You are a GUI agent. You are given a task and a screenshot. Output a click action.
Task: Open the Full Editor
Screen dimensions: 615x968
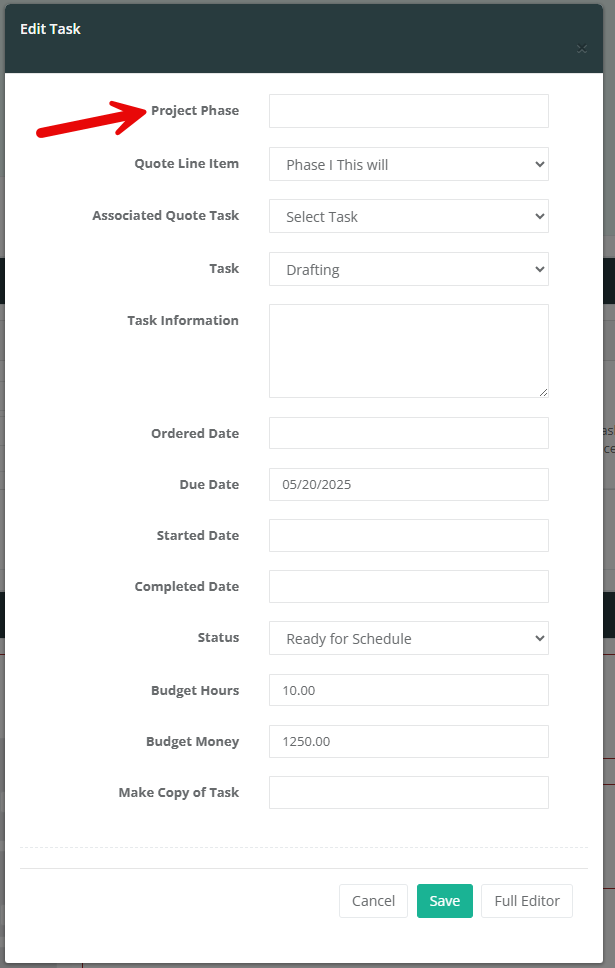(x=527, y=901)
